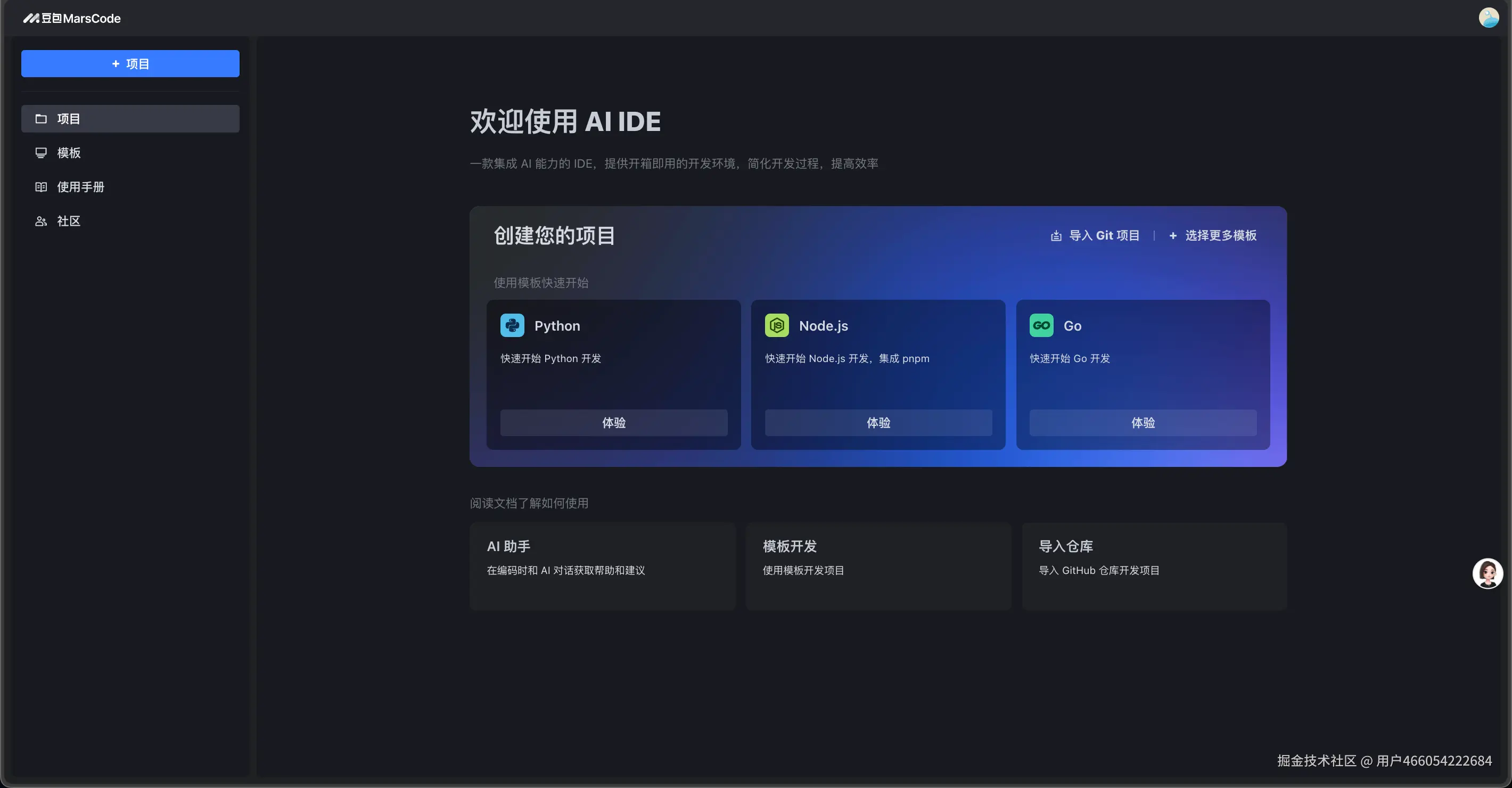Viewport: 1512px width, 788px height.
Task: Click the 体验 button under Node.js
Action: point(877,422)
